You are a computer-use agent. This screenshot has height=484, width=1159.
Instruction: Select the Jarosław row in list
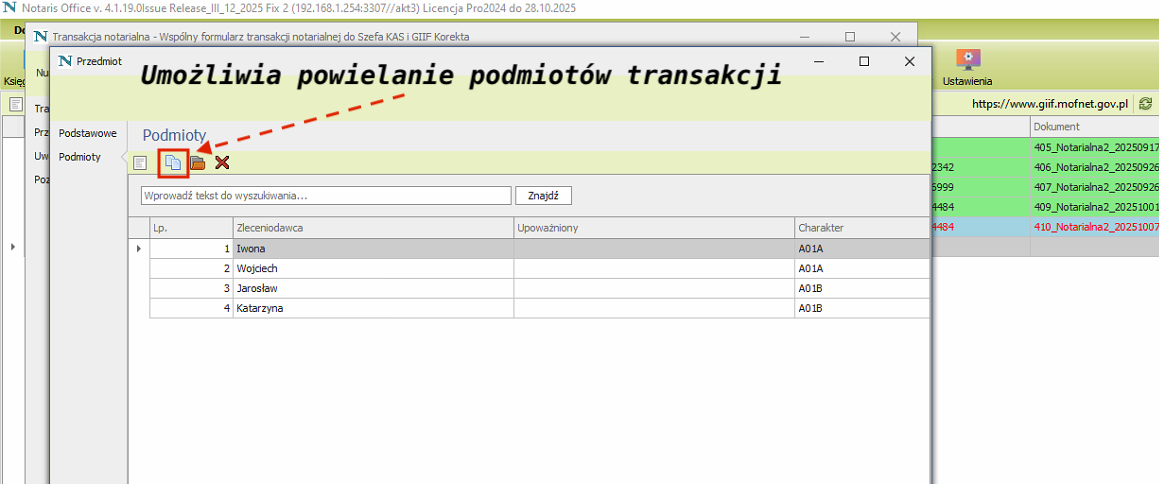[x=372, y=288]
